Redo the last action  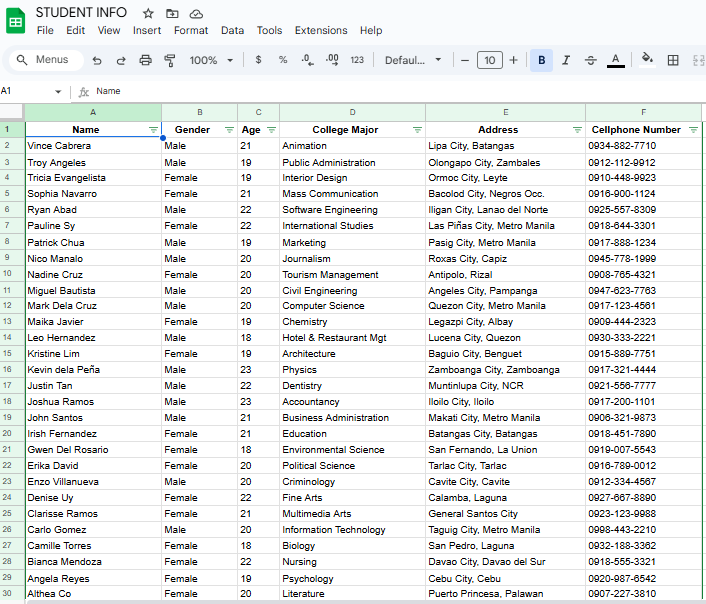(121, 60)
